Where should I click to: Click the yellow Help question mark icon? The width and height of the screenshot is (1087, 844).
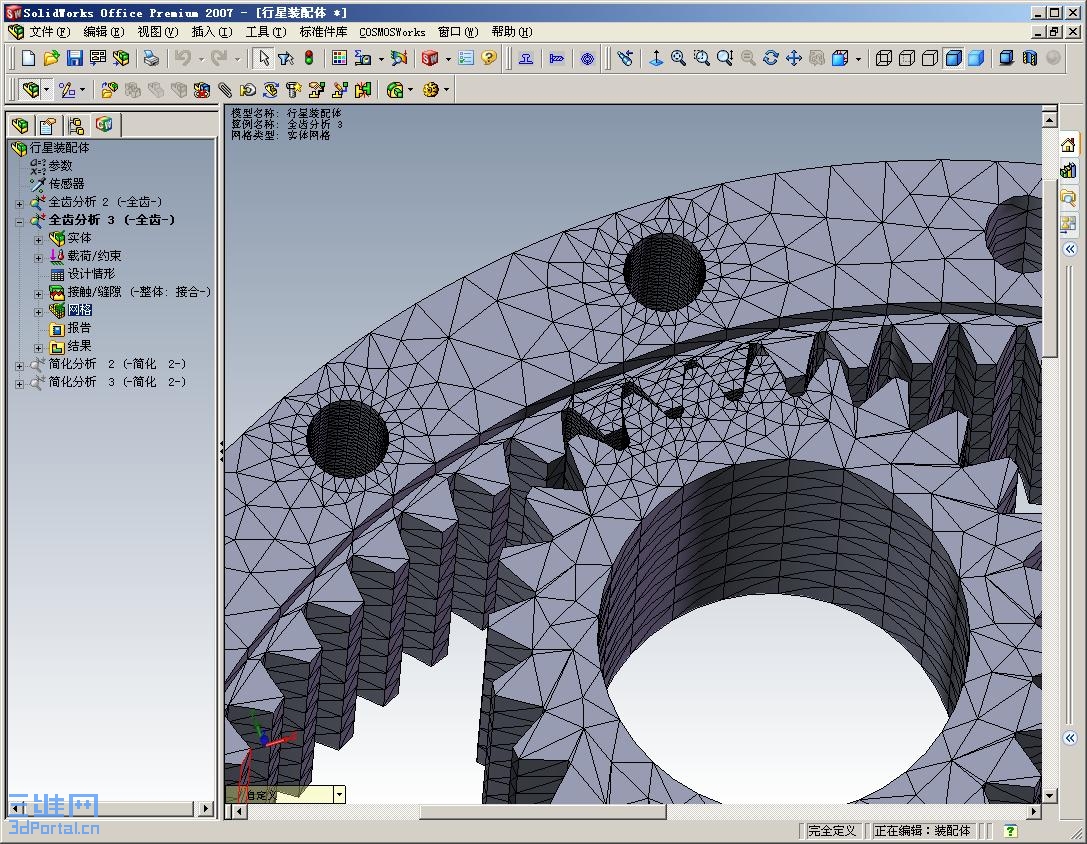pyautogui.click(x=489, y=59)
